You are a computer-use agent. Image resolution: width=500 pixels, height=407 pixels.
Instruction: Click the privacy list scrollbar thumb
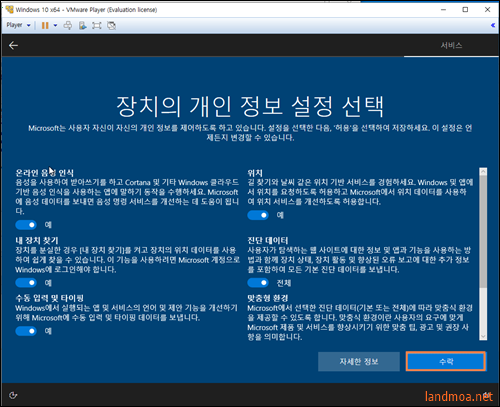click(483, 231)
